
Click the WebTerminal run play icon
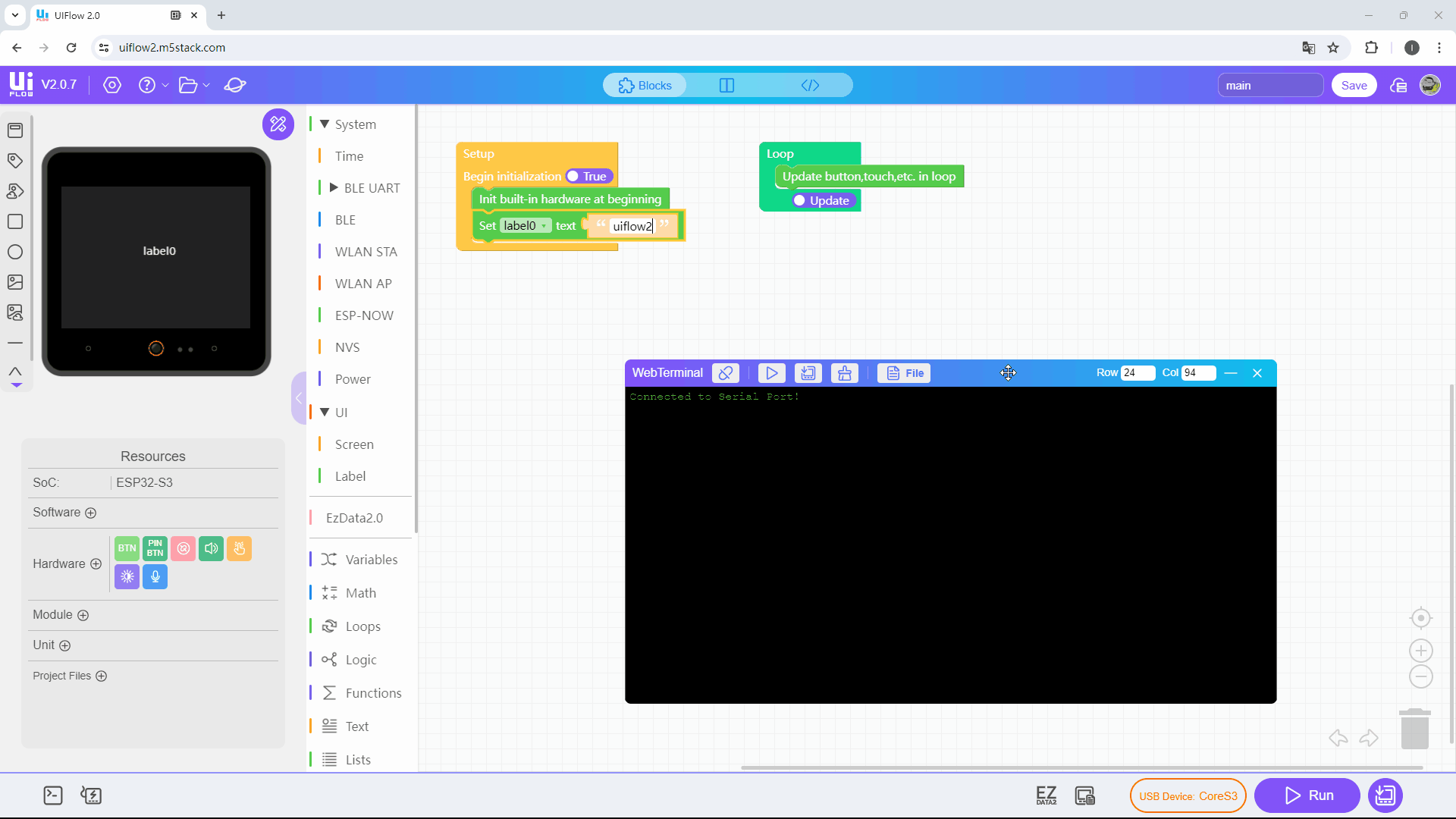771,373
